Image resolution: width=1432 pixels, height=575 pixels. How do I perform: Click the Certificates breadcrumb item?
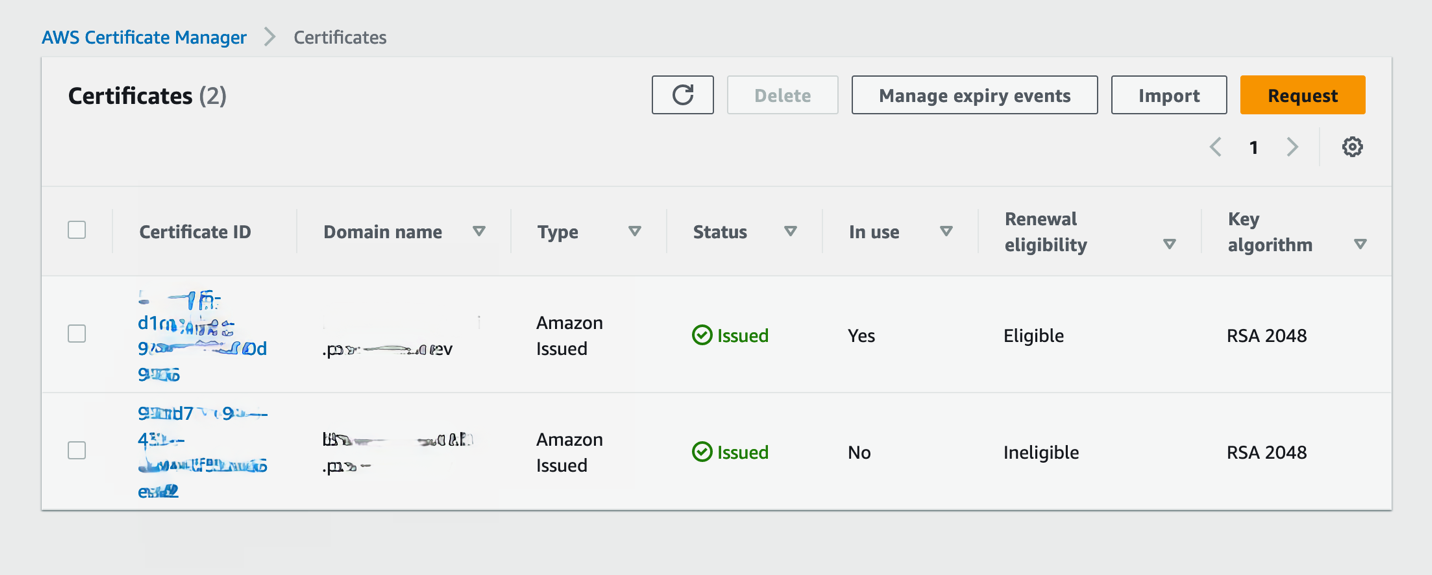point(340,37)
